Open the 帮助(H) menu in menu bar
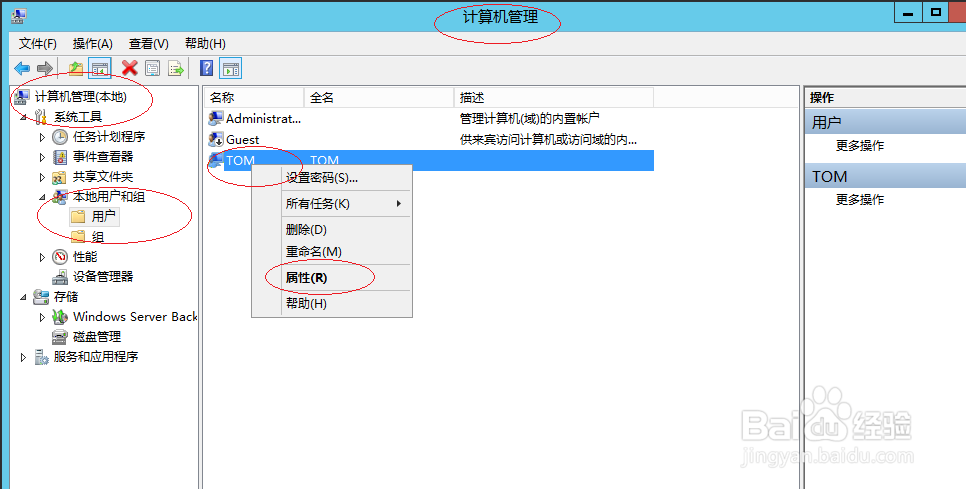The width and height of the screenshot is (966, 489). [x=205, y=44]
